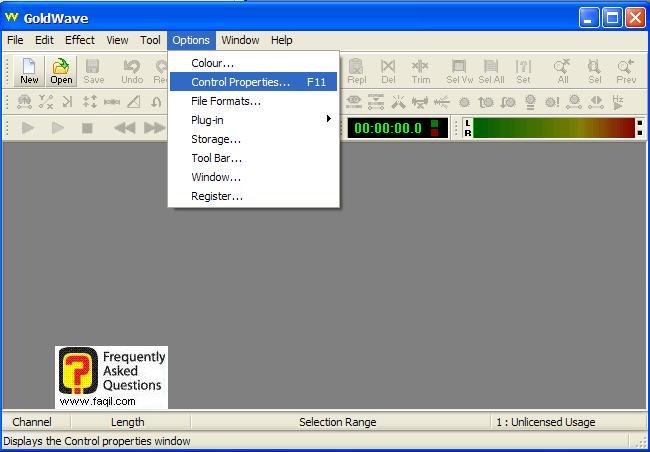The width and height of the screenshot is (650, 452).
Task: Choose Tool Bar... menu entry
Action: 253,158
